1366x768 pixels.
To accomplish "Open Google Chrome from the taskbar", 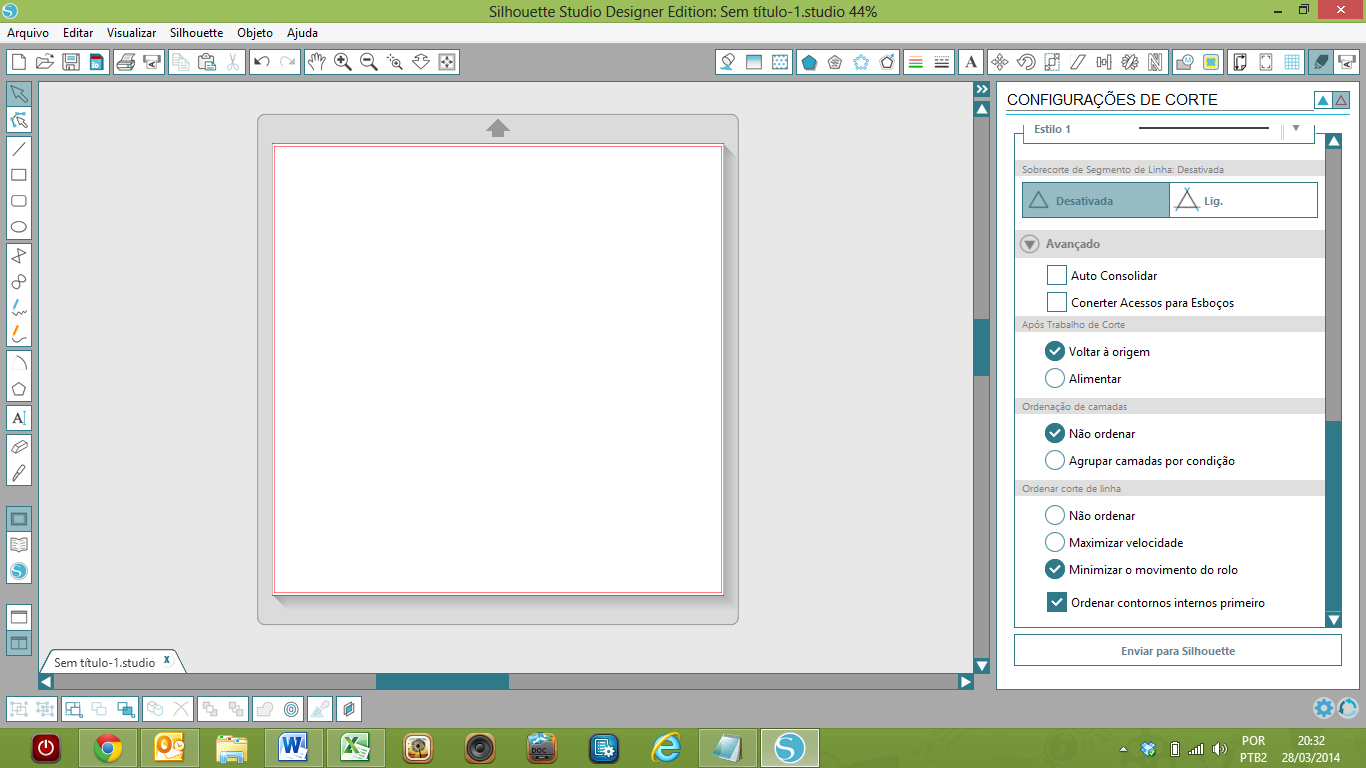I will (x=107, y=747).
